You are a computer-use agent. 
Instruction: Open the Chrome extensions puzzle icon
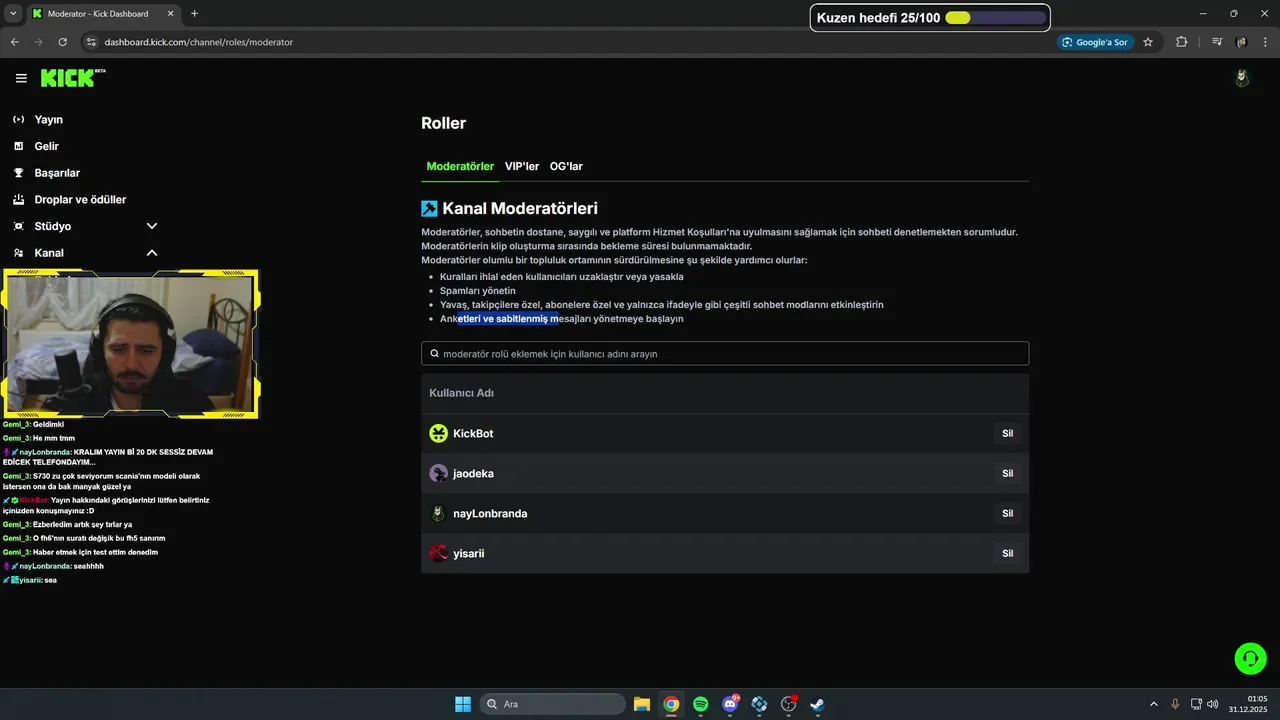[1181, 42]
